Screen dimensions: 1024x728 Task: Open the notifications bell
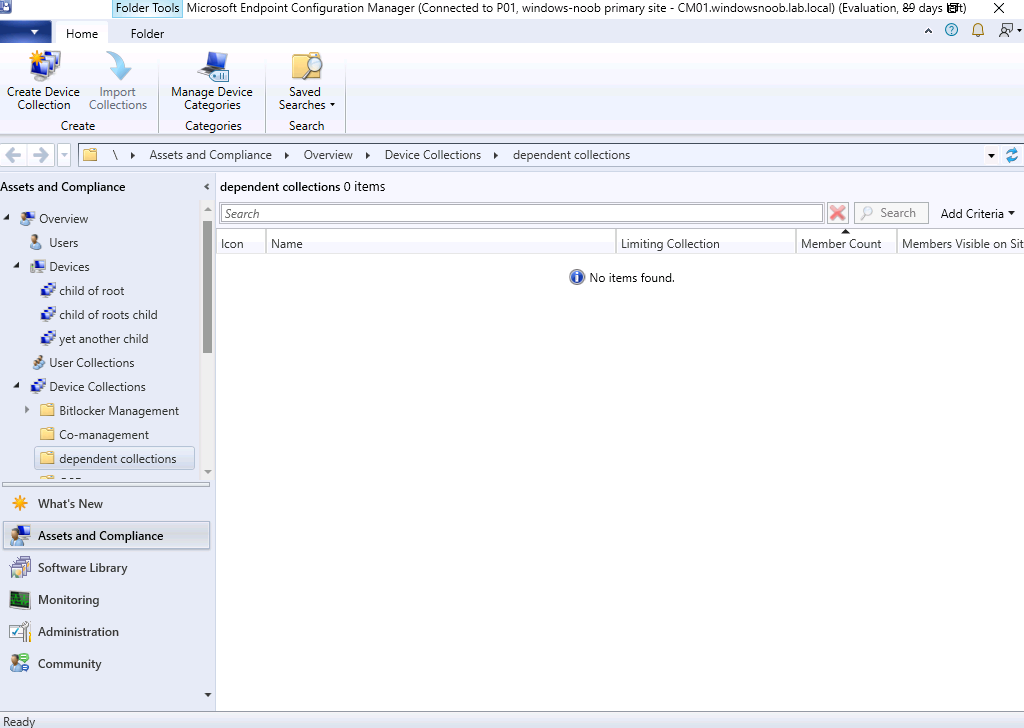(978, 30)
